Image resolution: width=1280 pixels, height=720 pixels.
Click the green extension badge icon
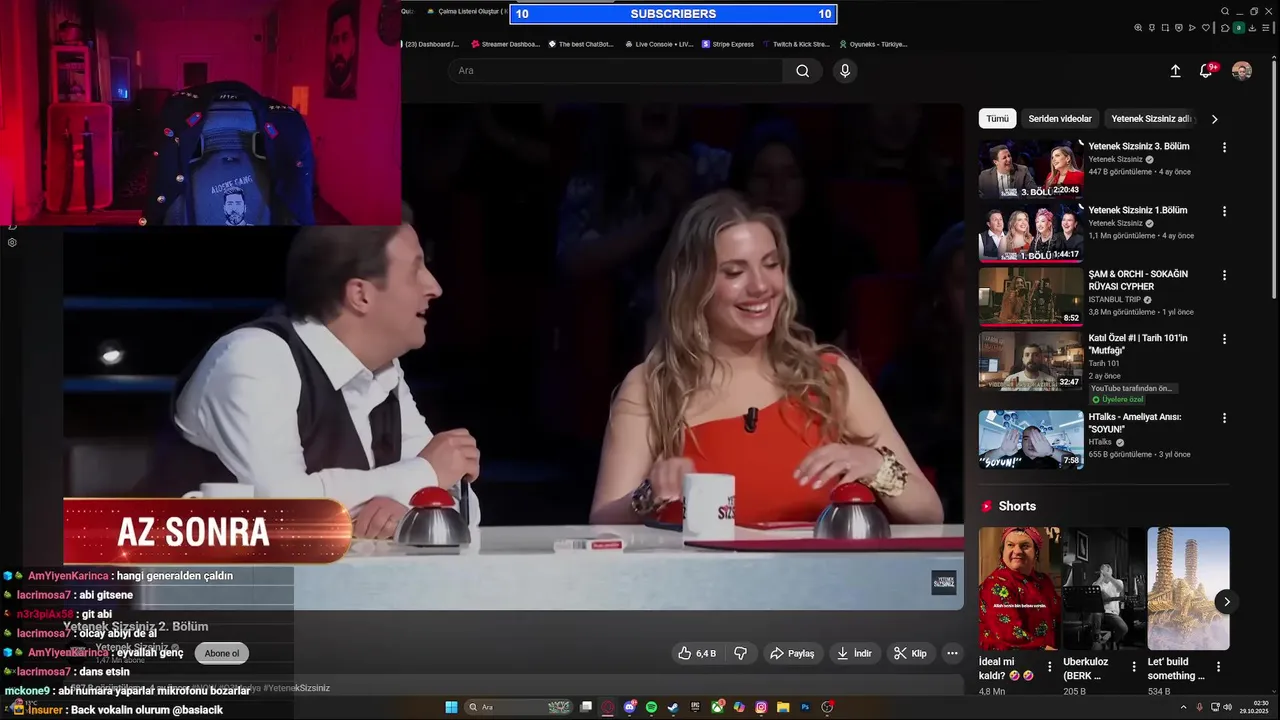1238,27
